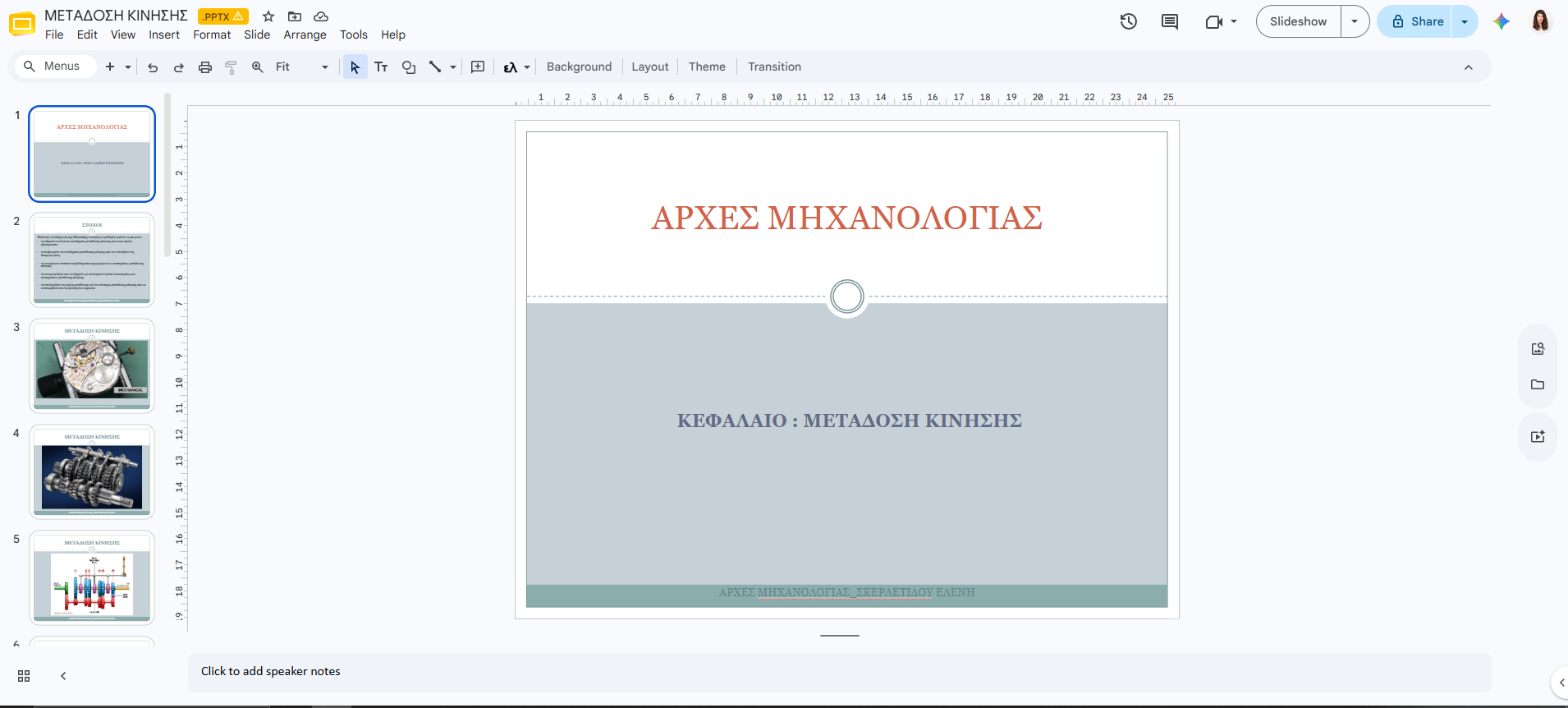Open the Format menu
The width and height of the screenshot is (1568, 708).
pos(212,34)
